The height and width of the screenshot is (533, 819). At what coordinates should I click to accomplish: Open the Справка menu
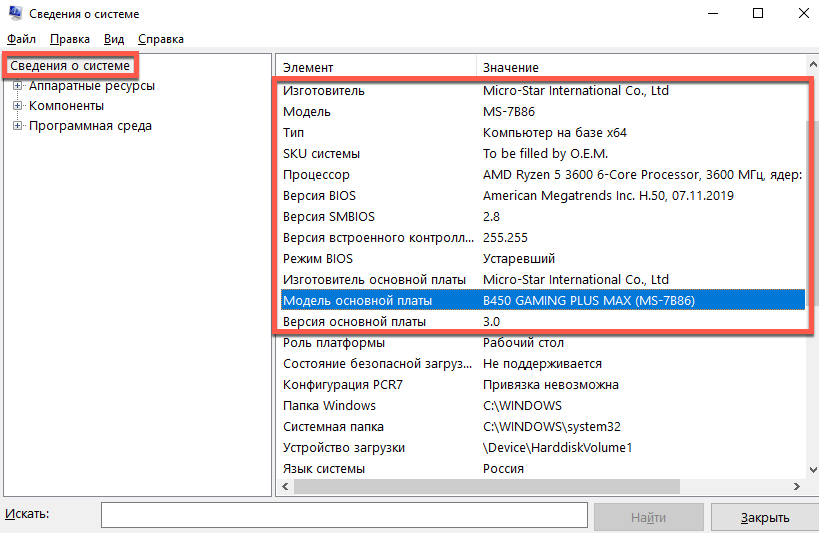[161, 39]
